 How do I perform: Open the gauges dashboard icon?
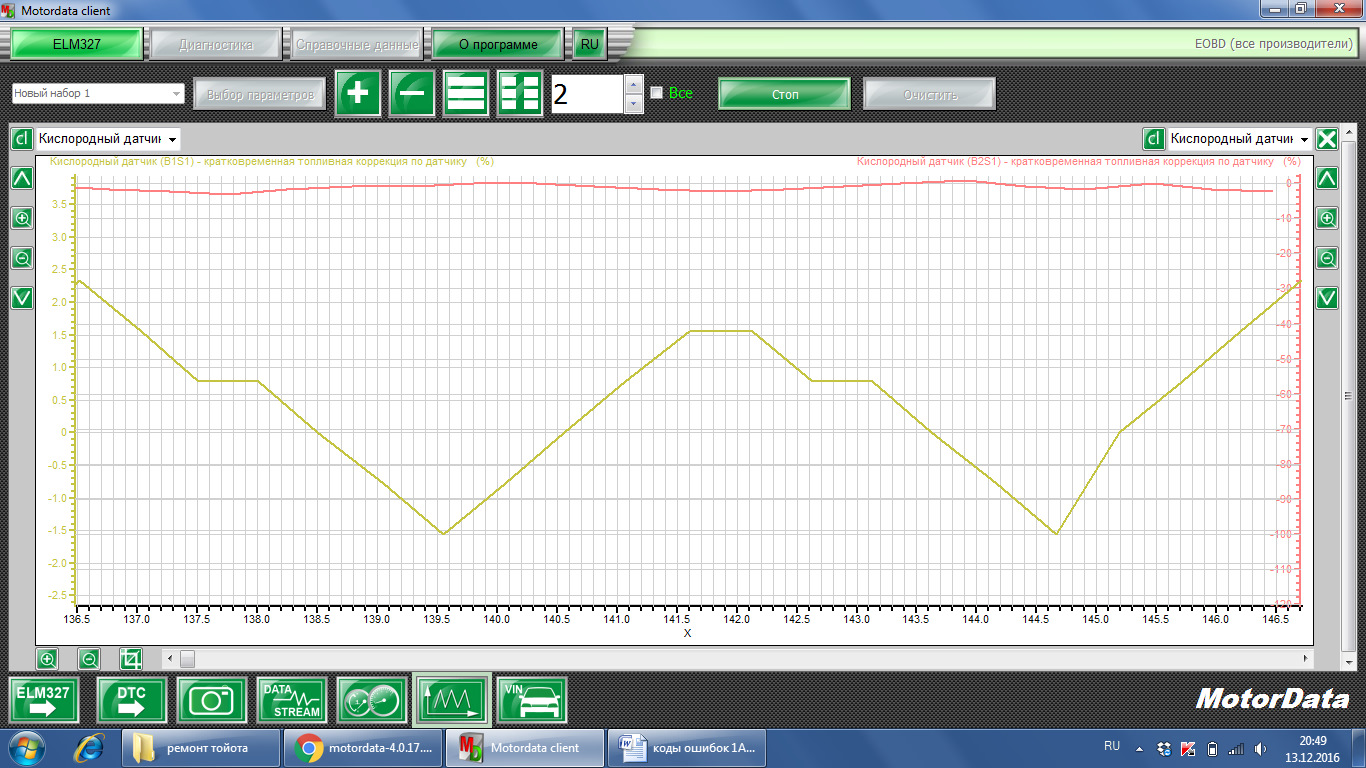pos(371,700)
